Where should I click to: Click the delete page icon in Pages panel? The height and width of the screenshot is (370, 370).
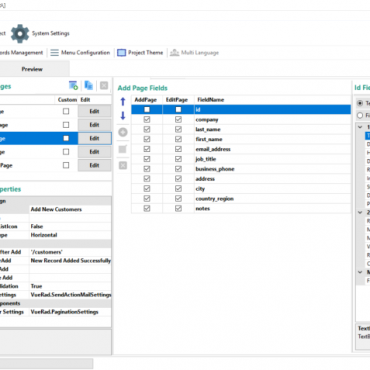tap(104, 86)
